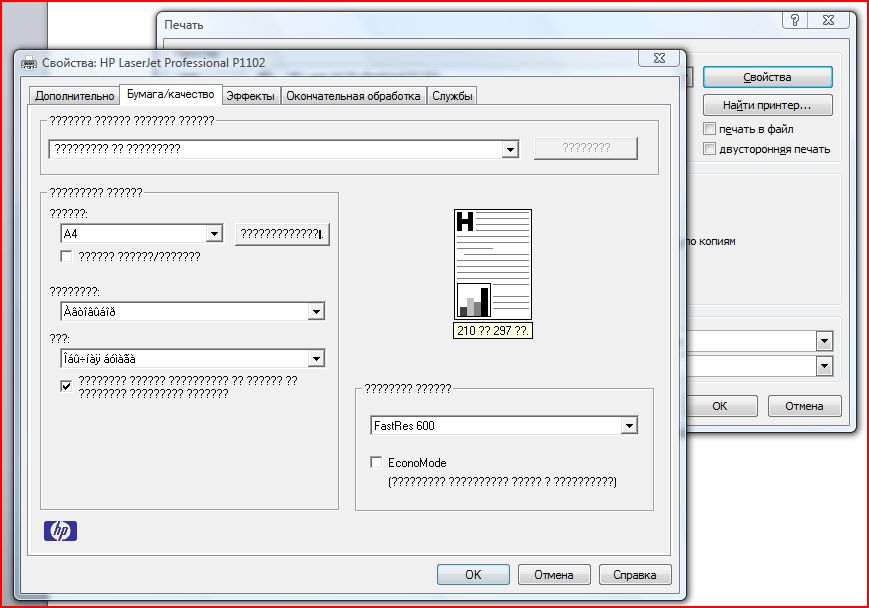Click the help question mark in Печать window
Screen dimensions: 869x608
795,21
